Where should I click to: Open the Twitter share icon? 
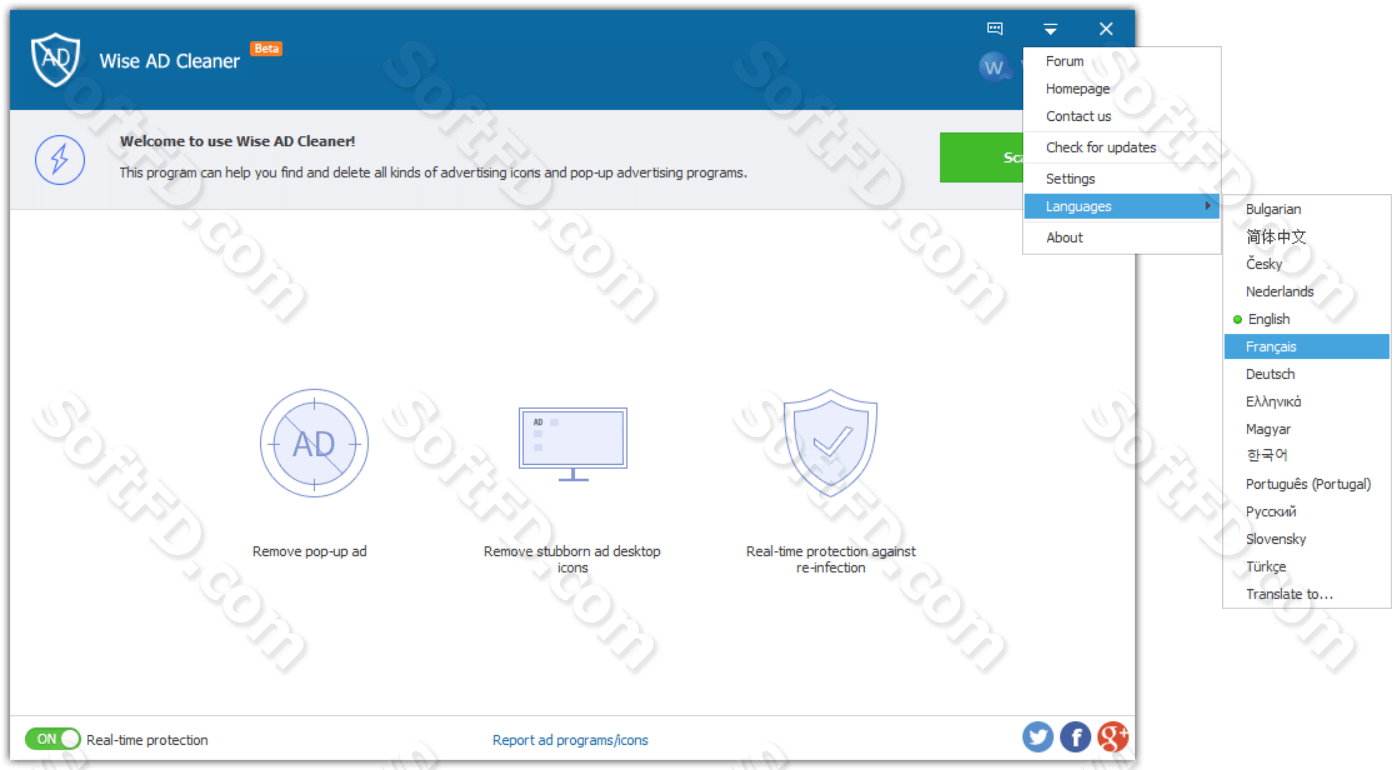1038,737
